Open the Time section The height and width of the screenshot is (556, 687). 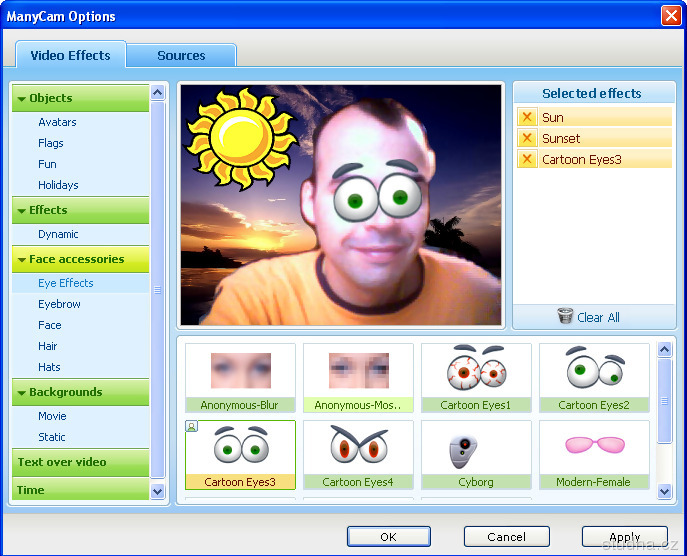pos(81,489)
